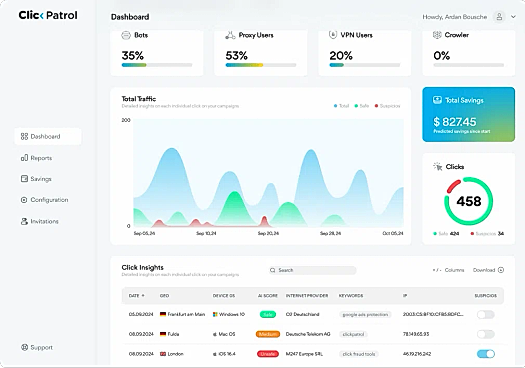
Task: Toggle suspicious switch for Frankfurt am Main row
Action: click(x=485, y=314)
